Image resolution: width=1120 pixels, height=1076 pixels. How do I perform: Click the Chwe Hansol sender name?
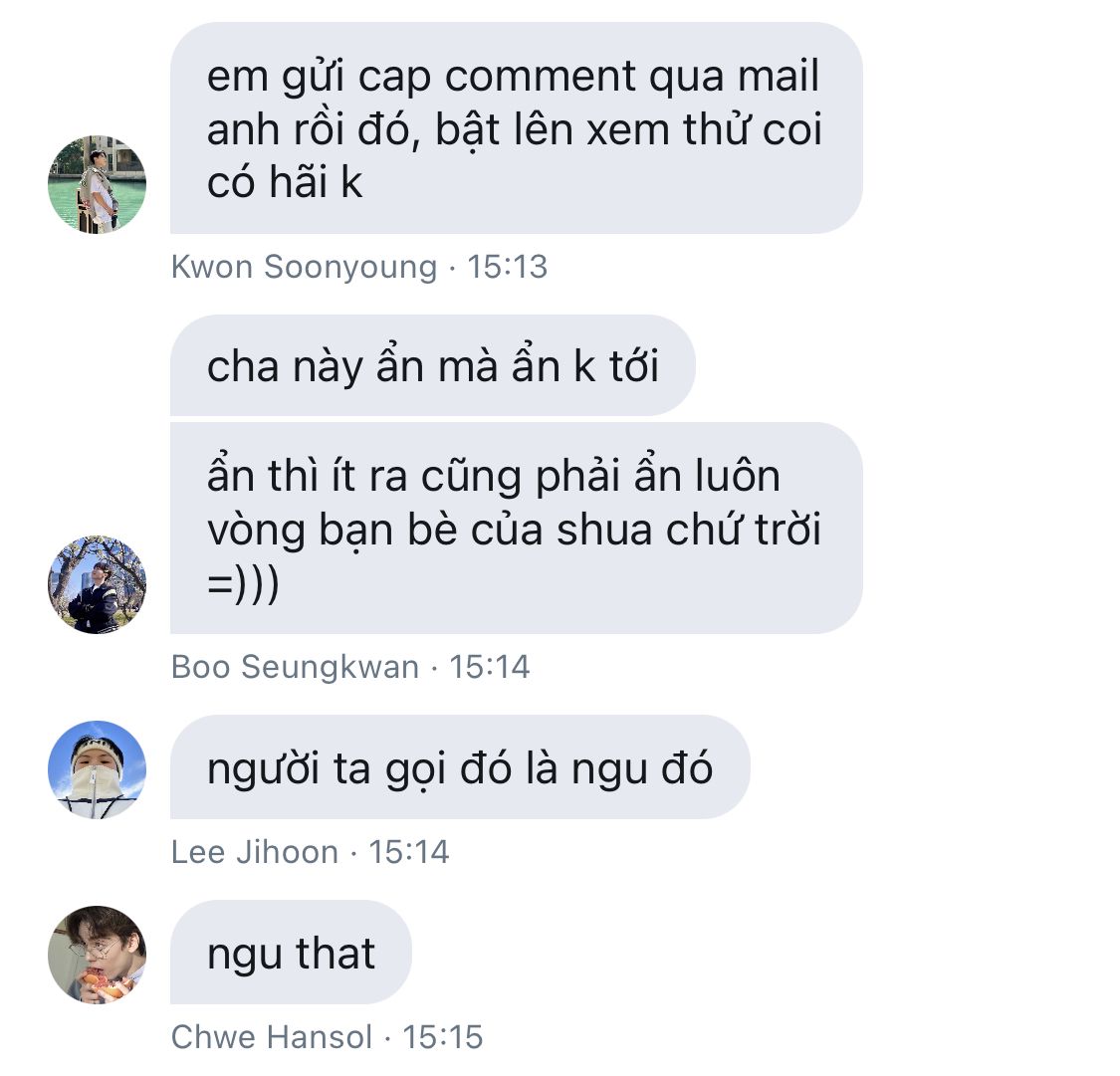[x=272, y=1037]
